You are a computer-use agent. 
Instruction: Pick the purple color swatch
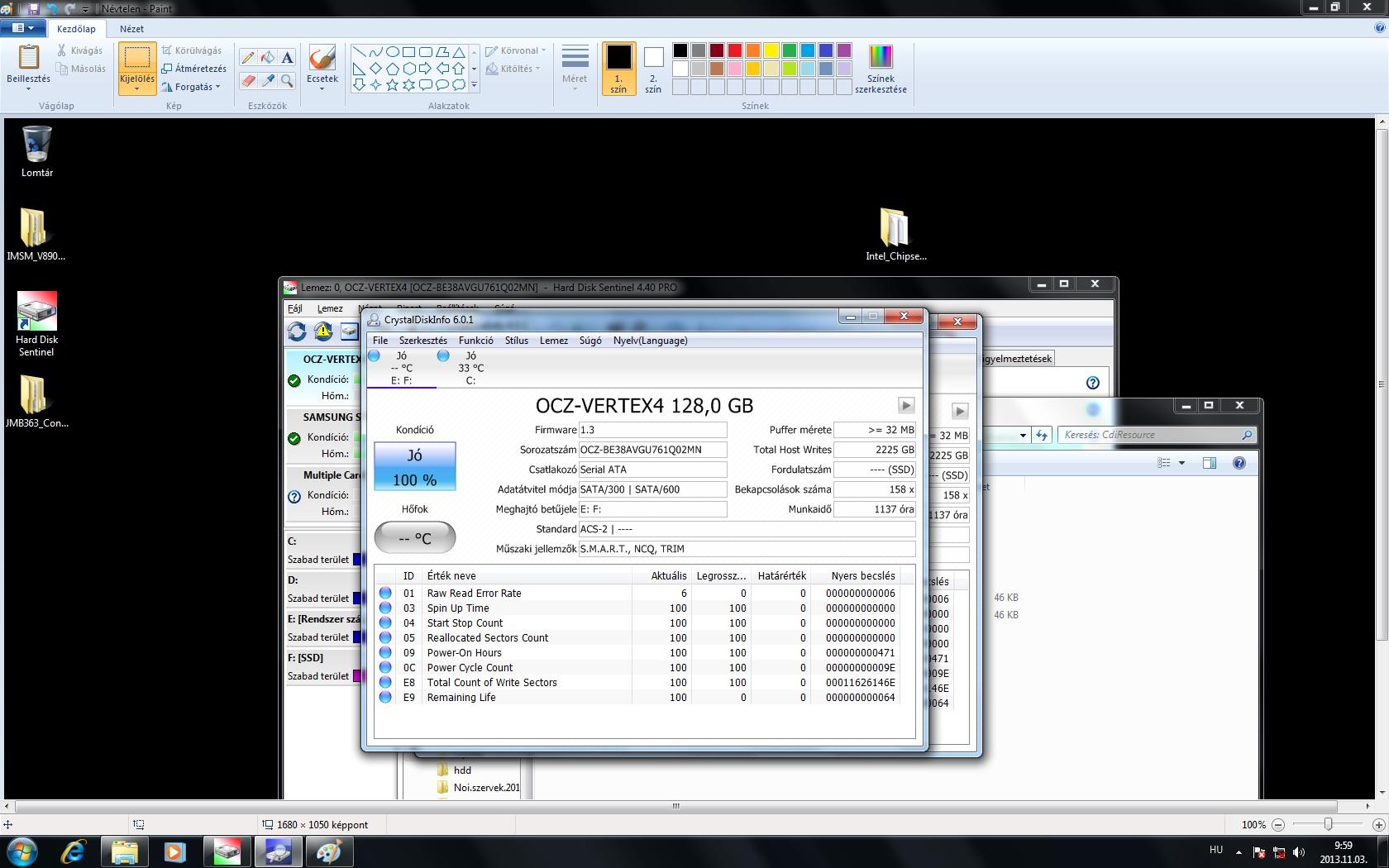[x=844, y=51]
